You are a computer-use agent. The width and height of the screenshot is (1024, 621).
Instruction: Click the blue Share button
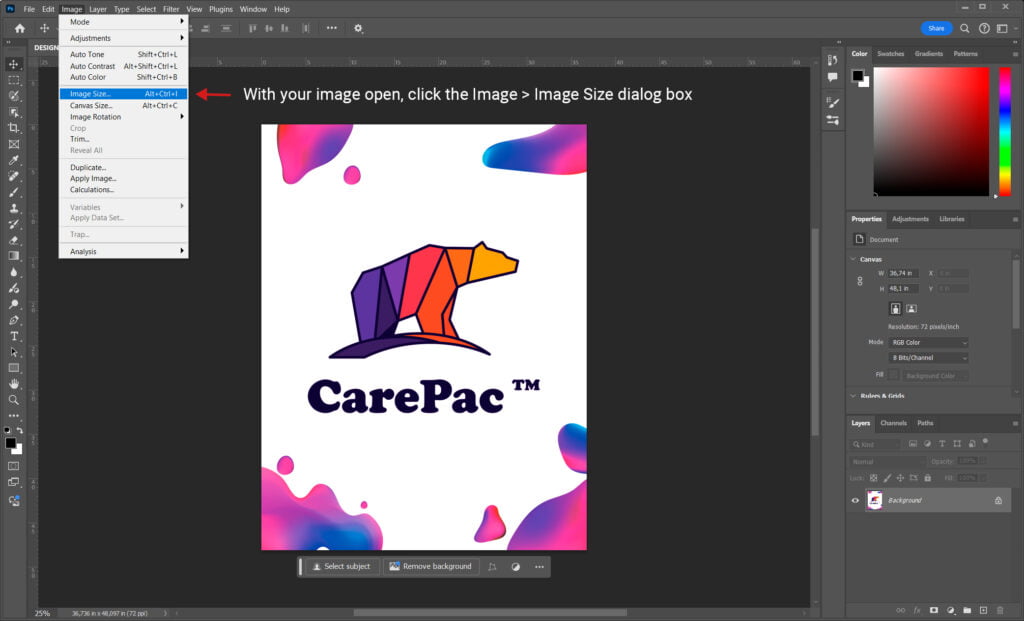click(936, 28)
